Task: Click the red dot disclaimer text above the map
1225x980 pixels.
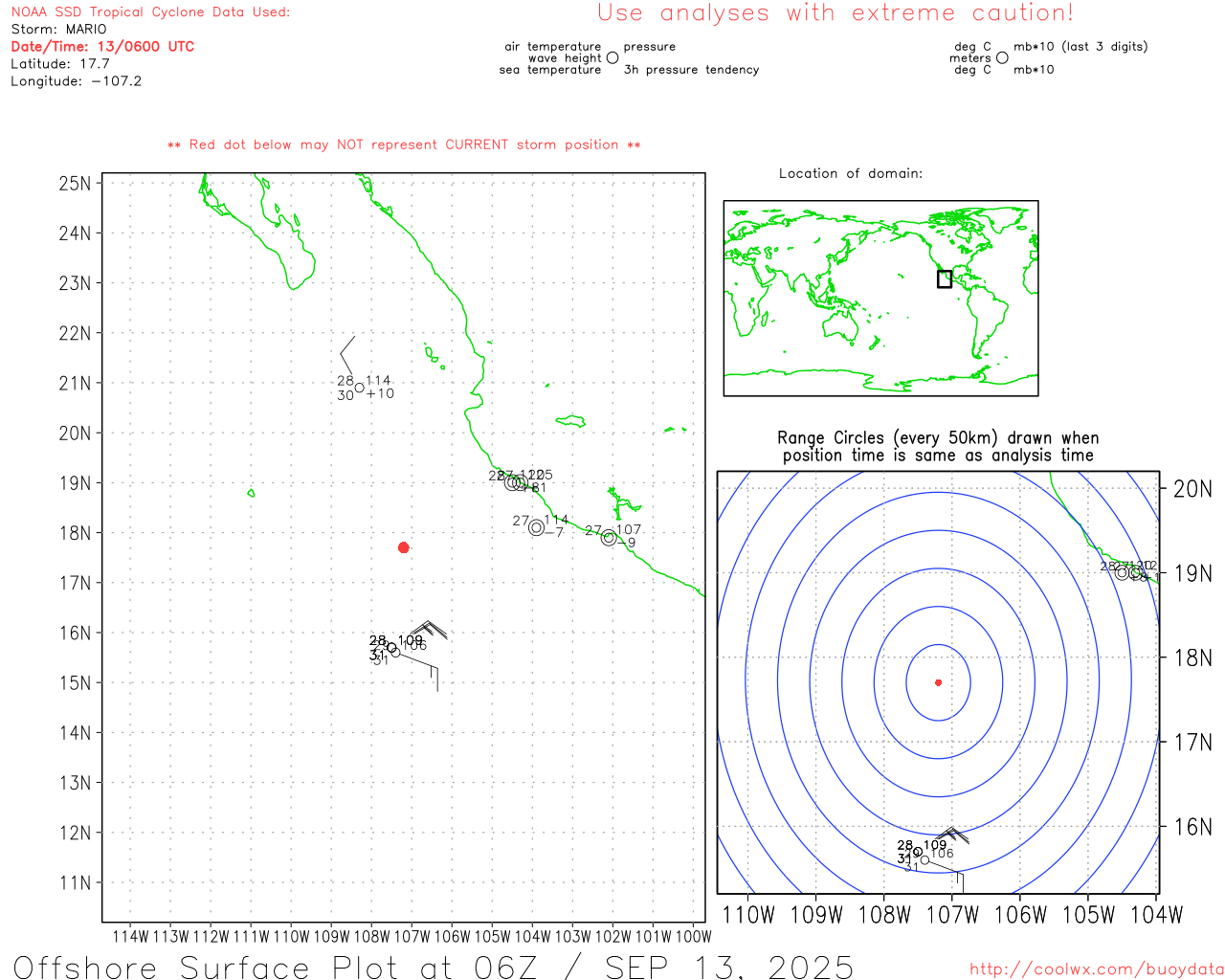Action: 404,145
